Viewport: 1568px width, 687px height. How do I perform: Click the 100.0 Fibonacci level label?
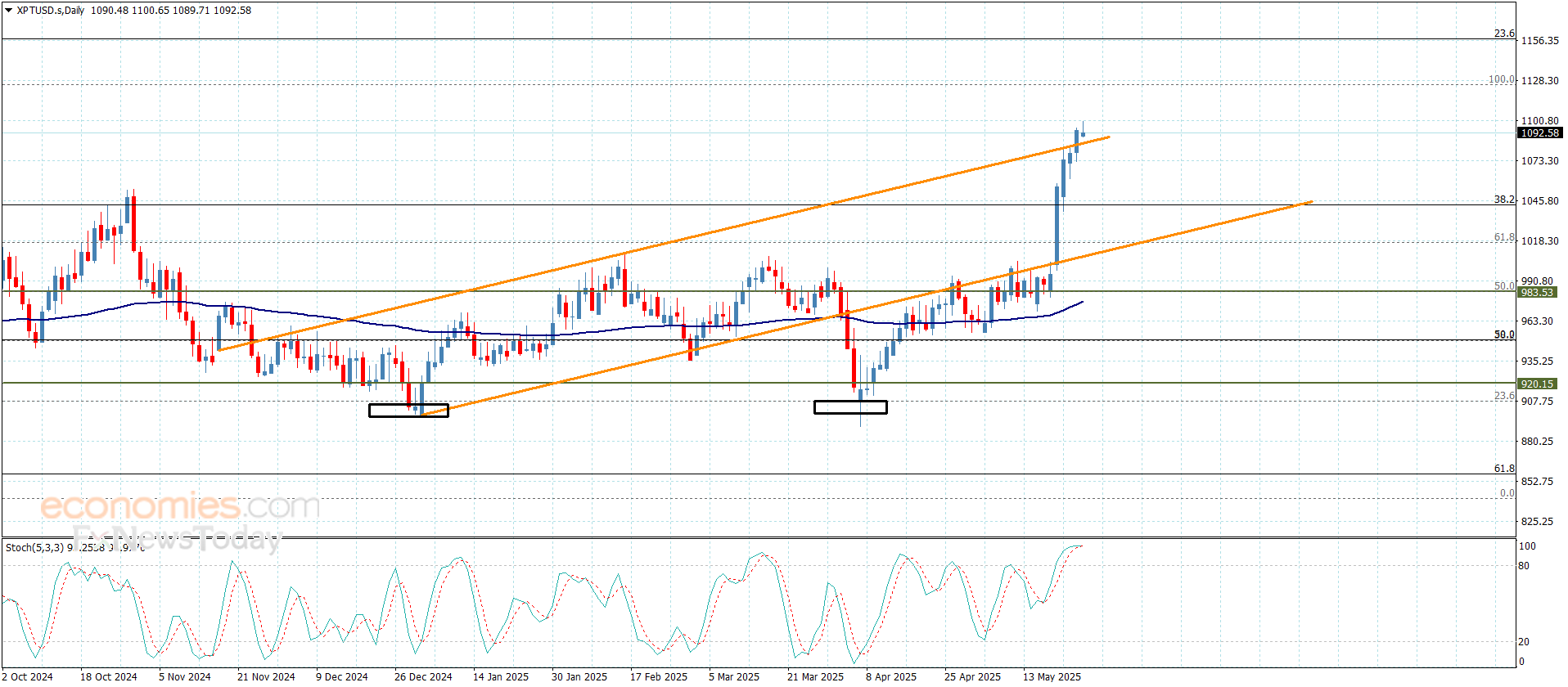1502,79
